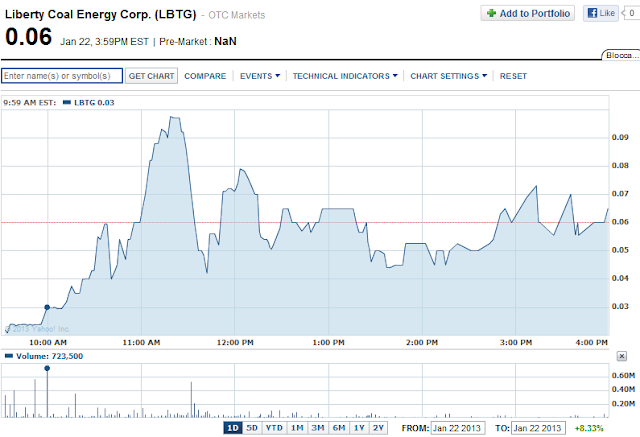Click the 12:00 PM axis label
Image resolution: width=640 pixels, height=437 pixels.
pos(235,342)
